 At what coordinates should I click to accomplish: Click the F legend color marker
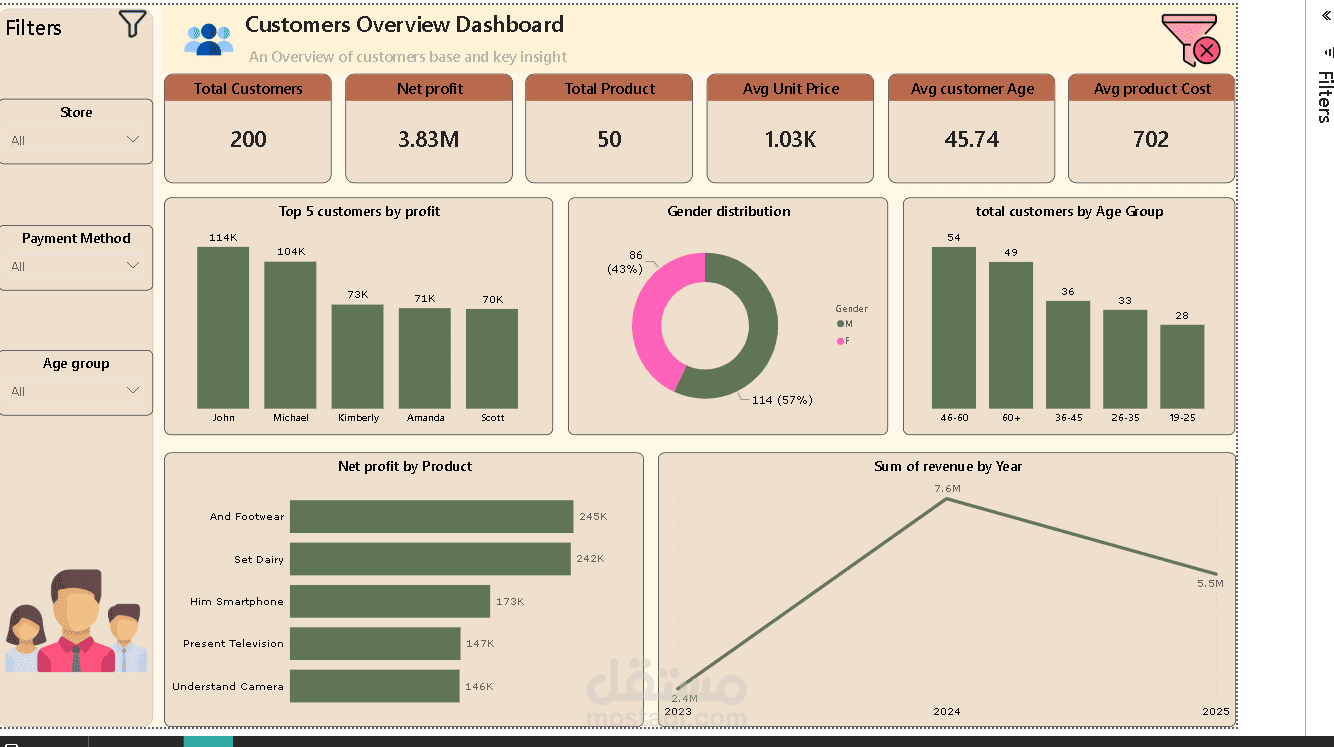tap(841, 341)
